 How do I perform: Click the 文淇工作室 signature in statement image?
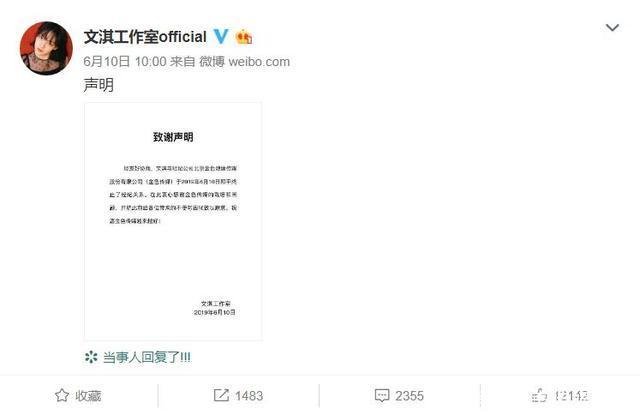(x=216, y=304)
